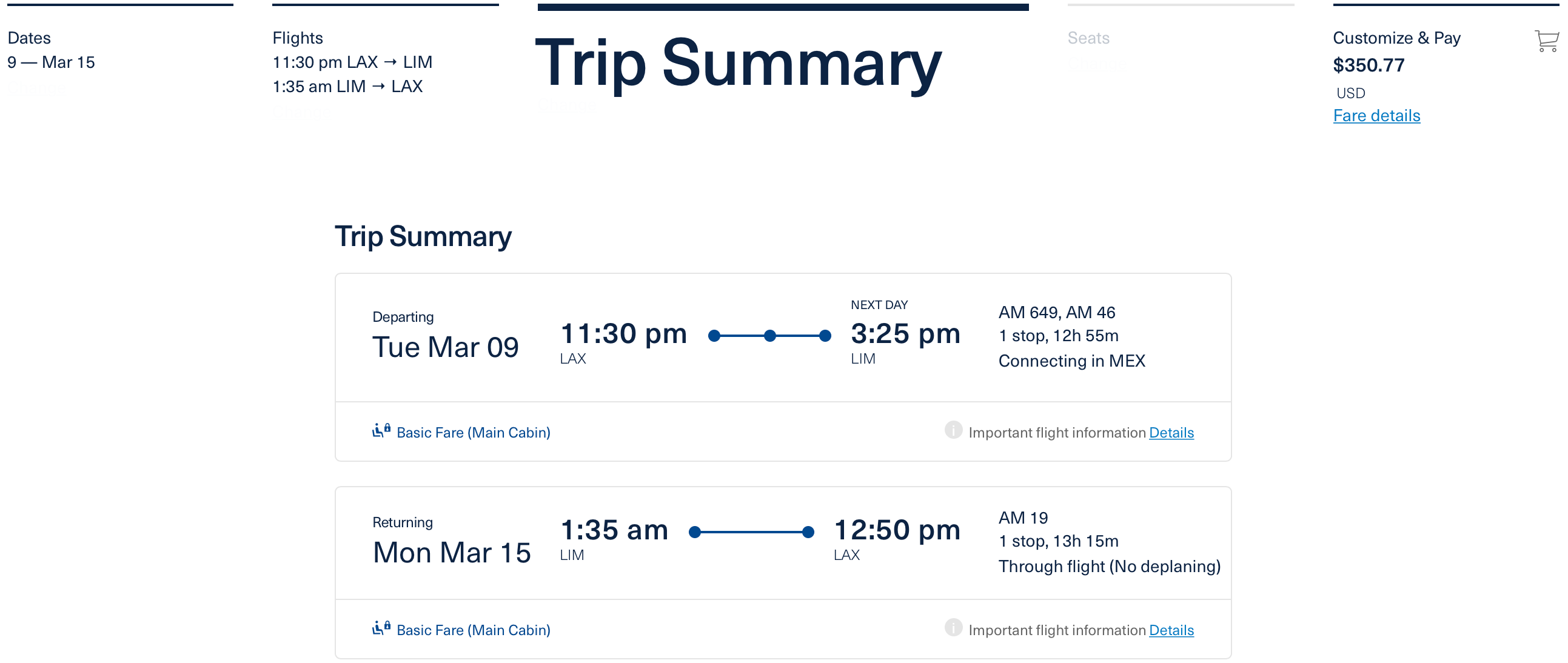Click seat icon beside returning Basic Fare
The height and width of the screenshot is (663, 1568).
coord(381,628)
